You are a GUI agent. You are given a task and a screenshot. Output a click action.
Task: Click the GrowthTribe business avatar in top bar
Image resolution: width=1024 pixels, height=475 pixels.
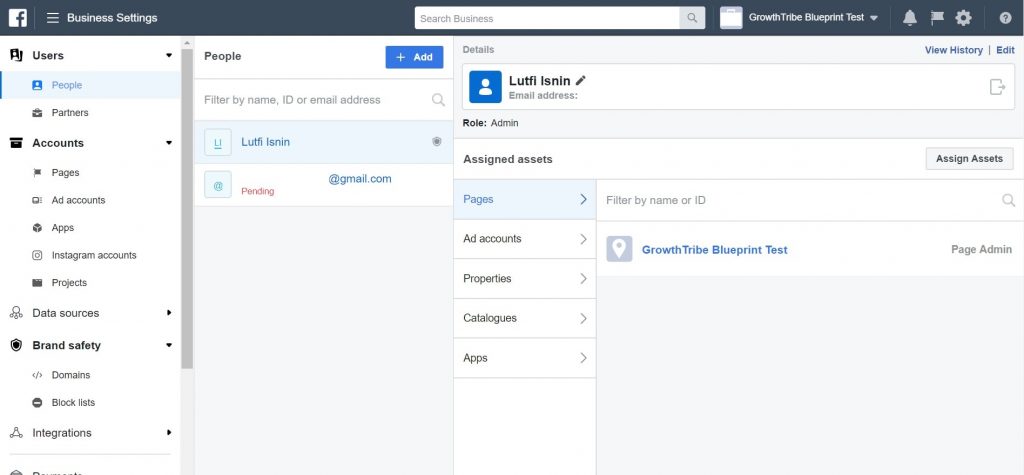pyautogui.click(x=731, y=18)
